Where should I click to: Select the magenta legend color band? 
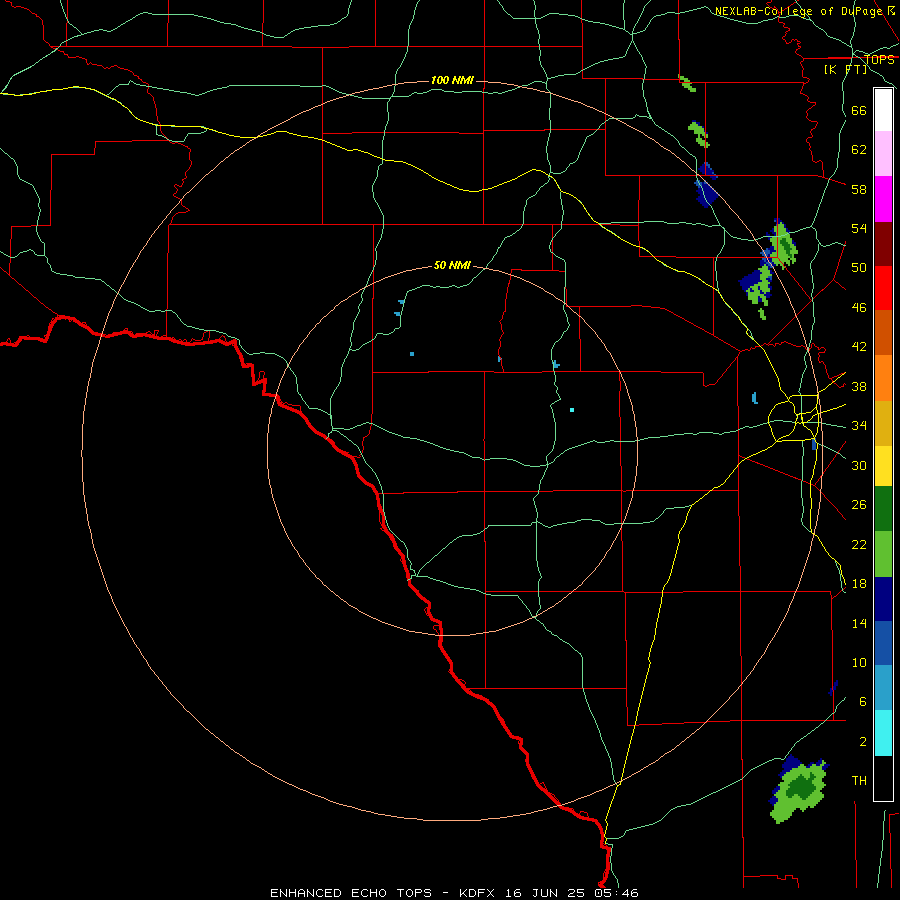tap(883, 199)
